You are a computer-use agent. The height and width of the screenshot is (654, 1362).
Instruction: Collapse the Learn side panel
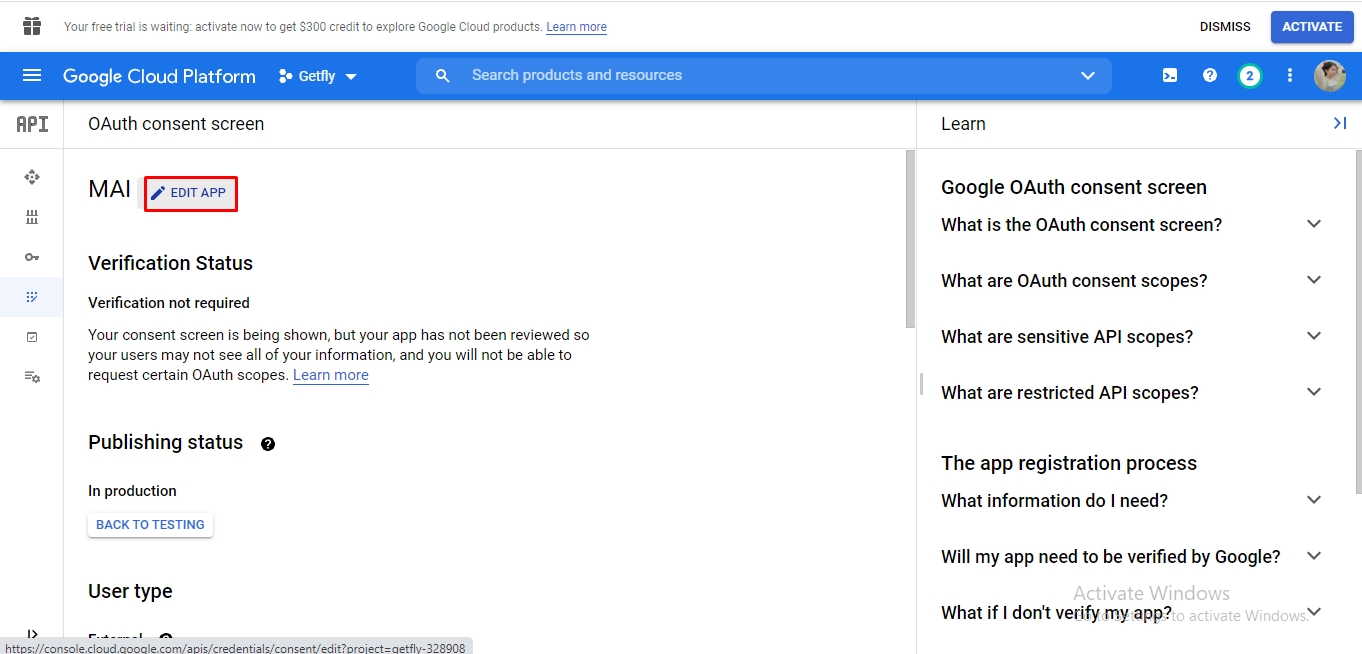pos(1339,123)
